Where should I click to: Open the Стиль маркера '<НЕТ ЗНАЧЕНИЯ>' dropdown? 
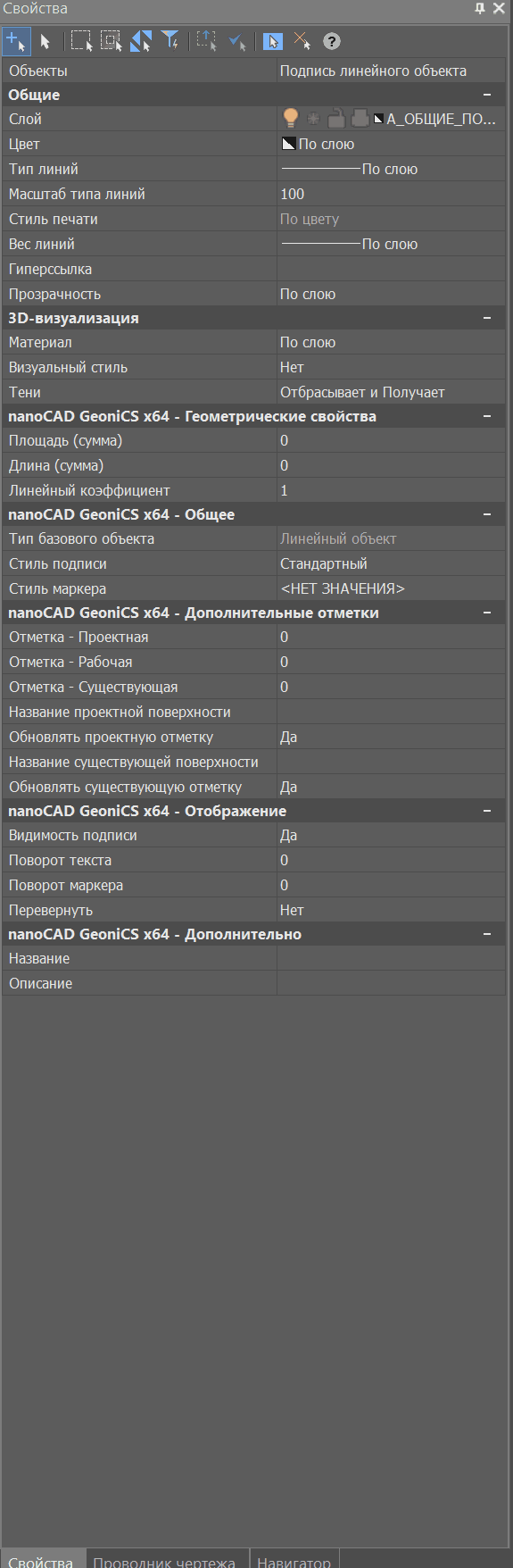click(x=391, y=588)
